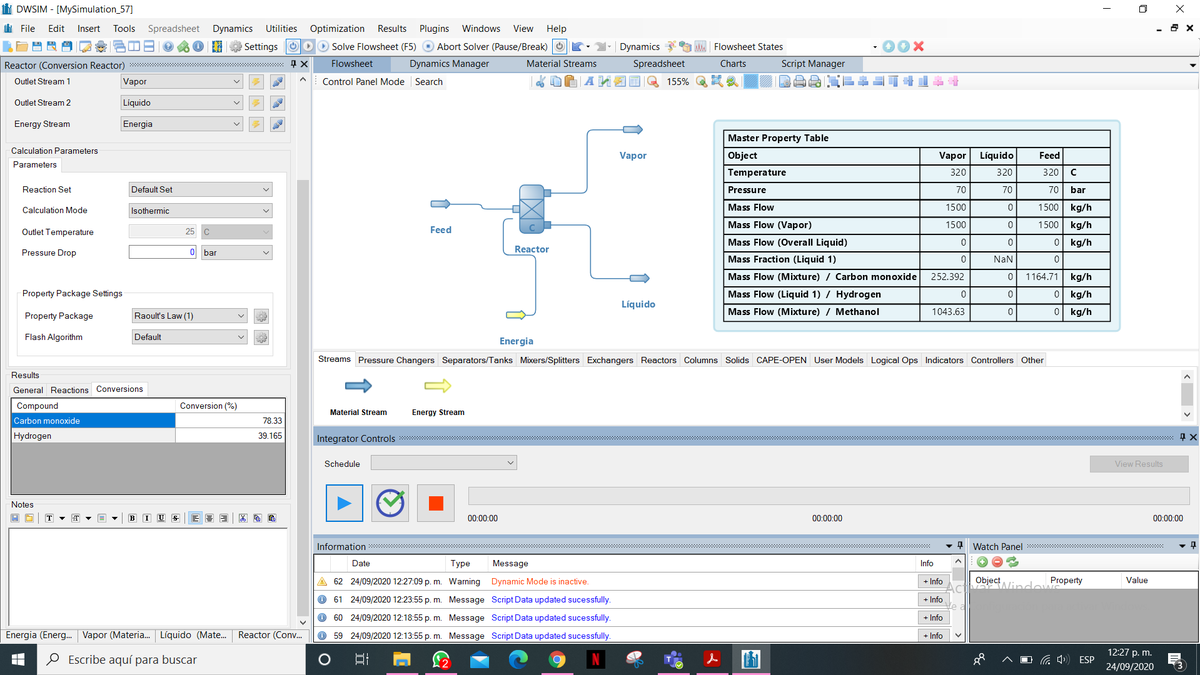Select the Hydrogen row in Conversions table
Image resolution: width=1200 pixels, height=675 pixels.
(148, 436)
